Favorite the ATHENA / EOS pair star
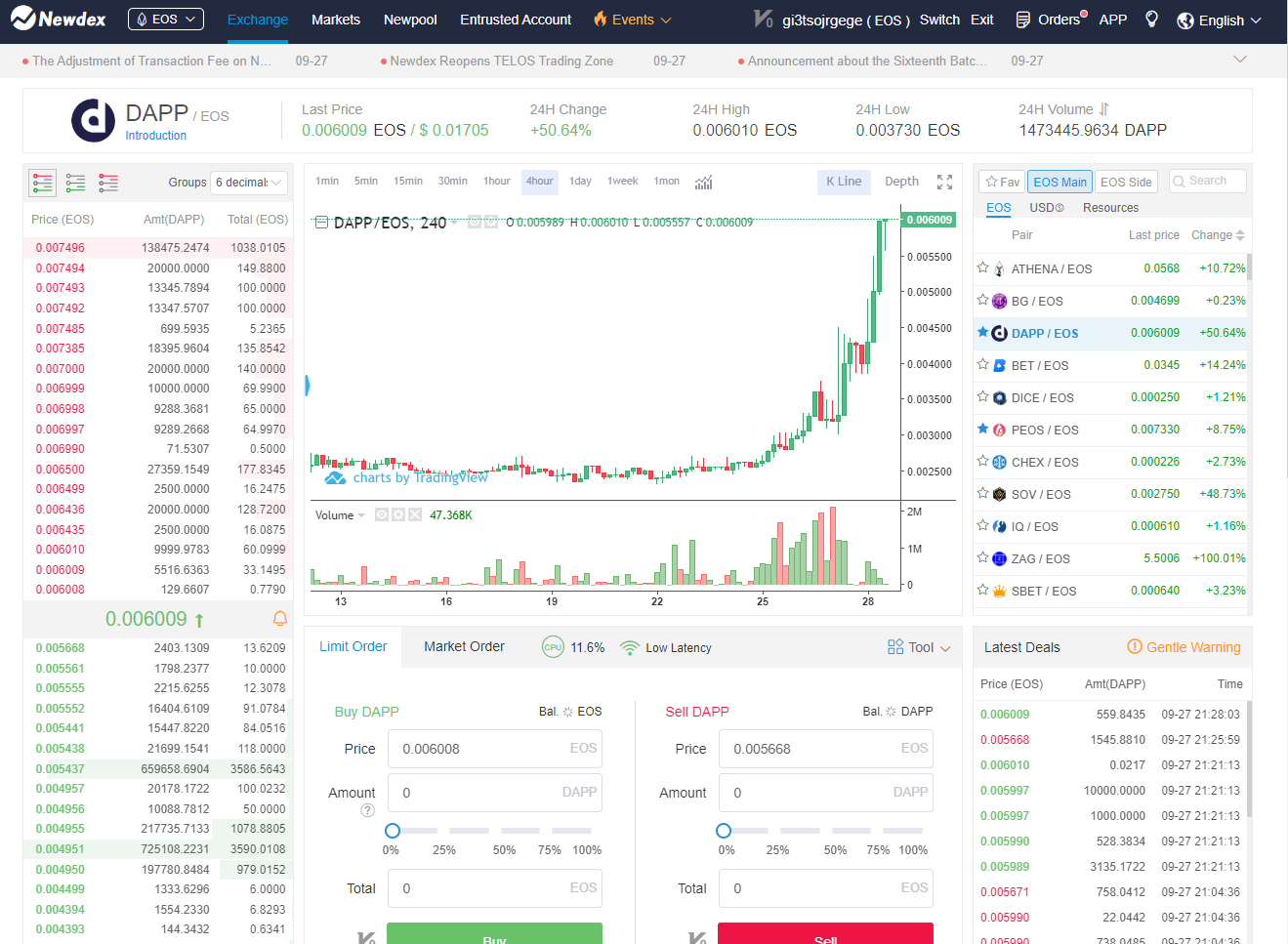The height and width of the screenshot is (944, 1288). 982,267
